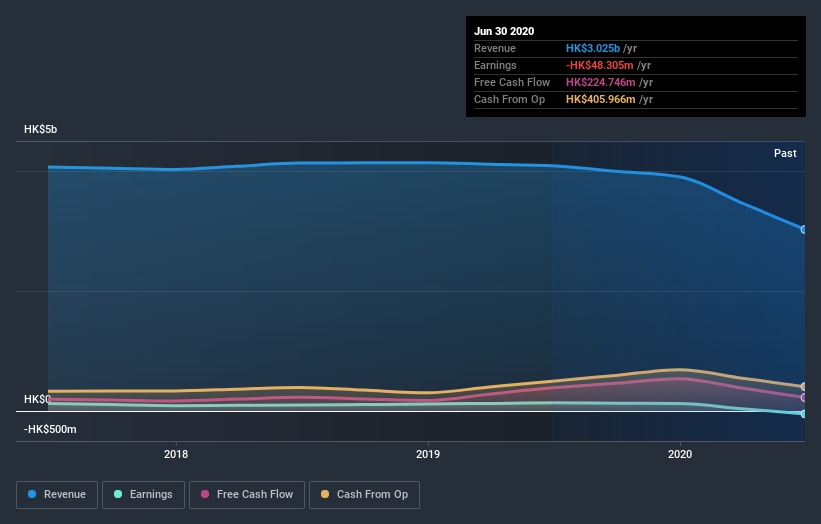Click the Cash From Op orange endpoint marker

coord(804,387)
